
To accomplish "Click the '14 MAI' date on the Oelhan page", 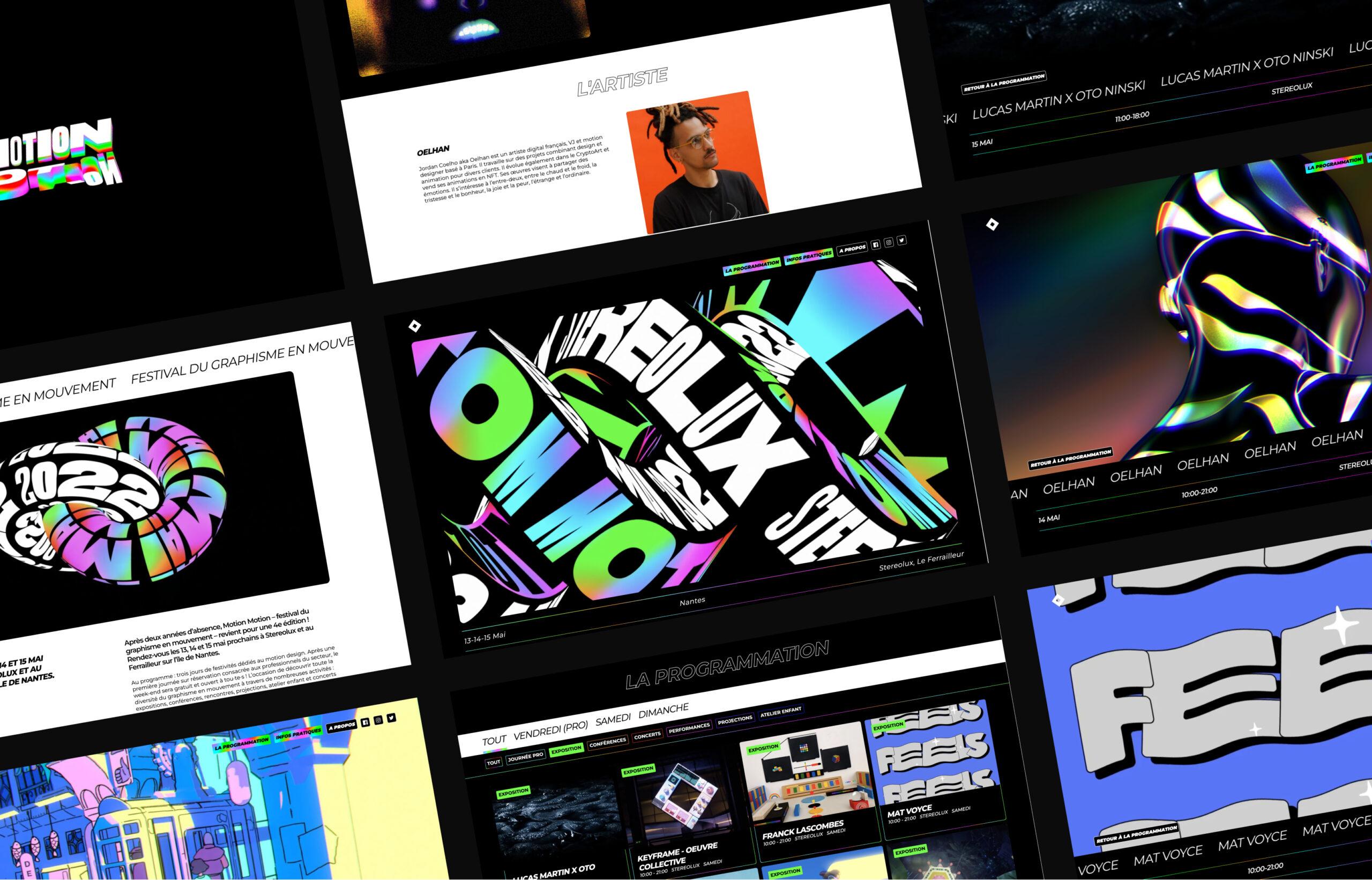I will [1049, 518].
